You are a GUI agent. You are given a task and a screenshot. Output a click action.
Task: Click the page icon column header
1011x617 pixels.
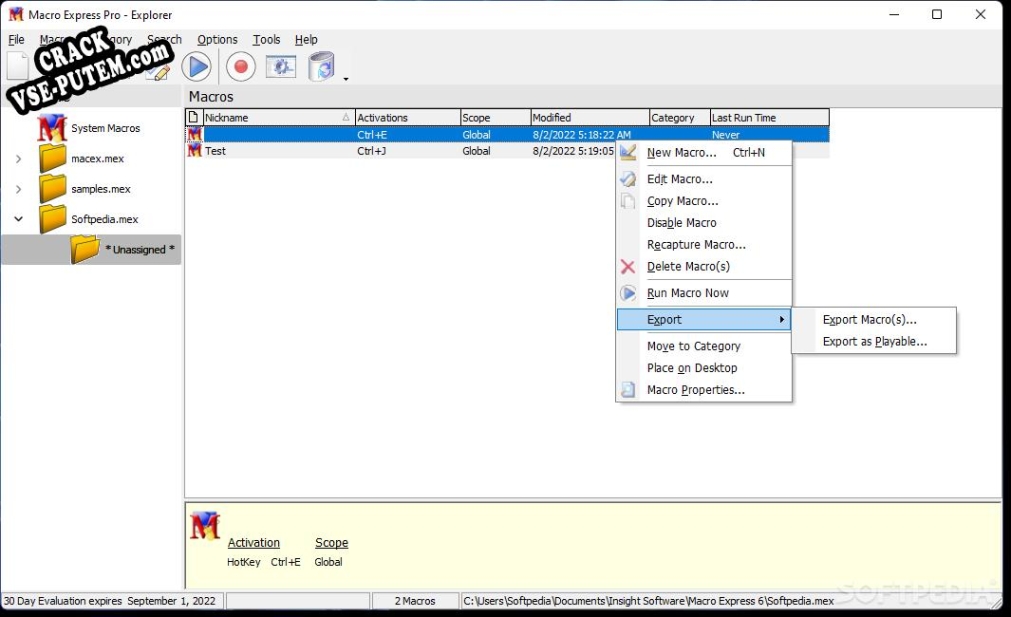click(x=193, y=117)
